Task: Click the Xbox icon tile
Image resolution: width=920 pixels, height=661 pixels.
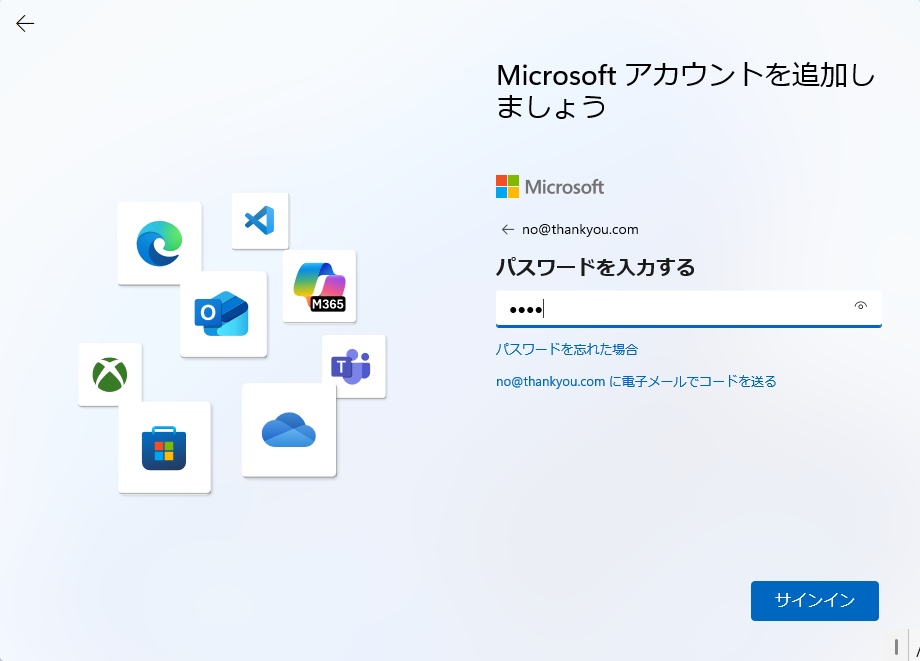Action: 110,375
